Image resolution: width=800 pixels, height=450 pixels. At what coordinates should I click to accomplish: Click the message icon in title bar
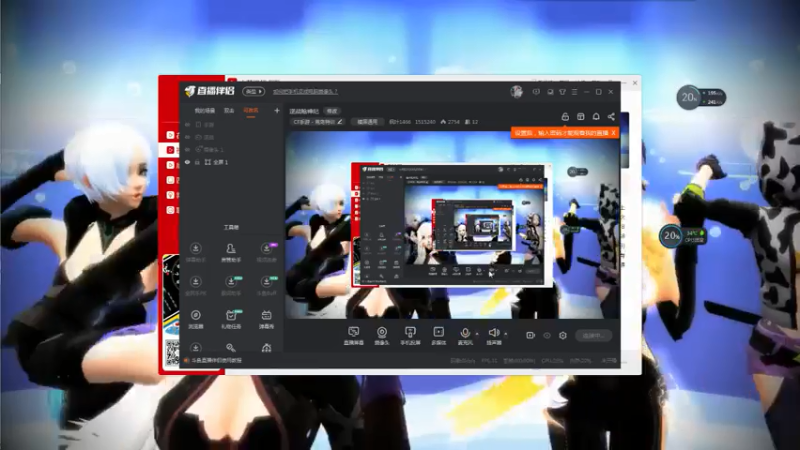[536, 92]
